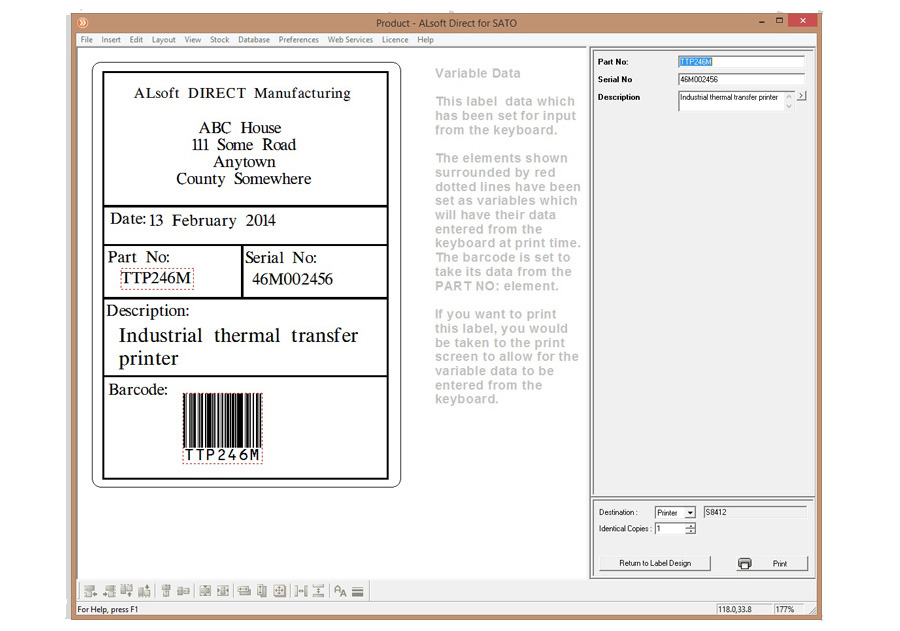Increase Identical Copies with up arrow
This screenshot has height=631, width=900.
coord(690,525)
